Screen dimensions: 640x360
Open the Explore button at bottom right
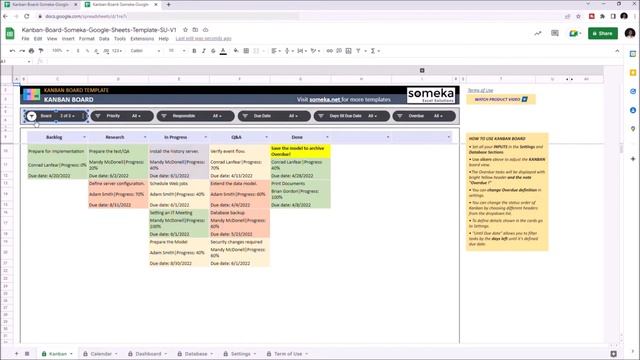(613, 354)
